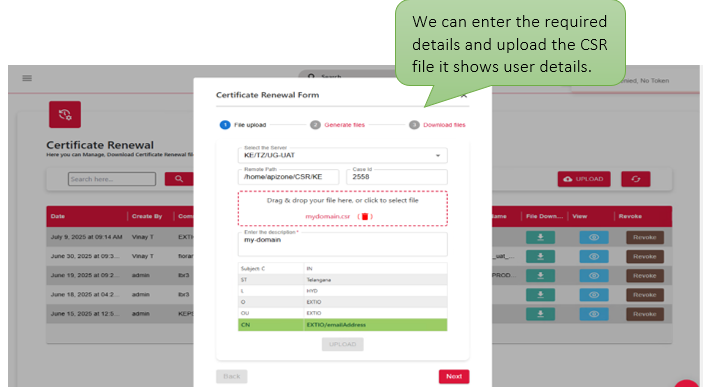707x387 pixels.
Task: Click the Remote Path input field
Action: point(289,177)
